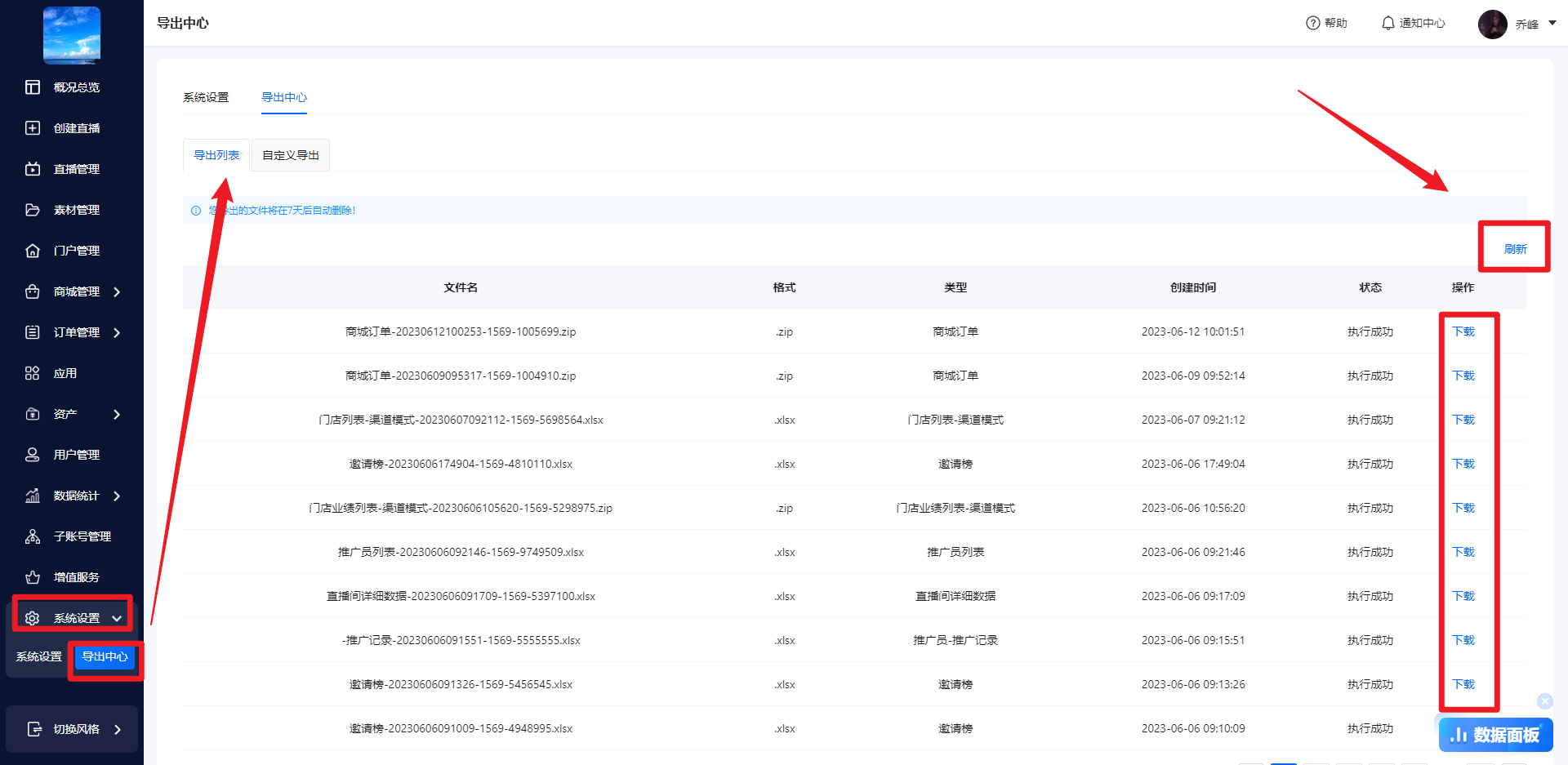Click the help question mark icon
The image size is (1568, 765).
pyautogui.click(x=1312, y=23)
